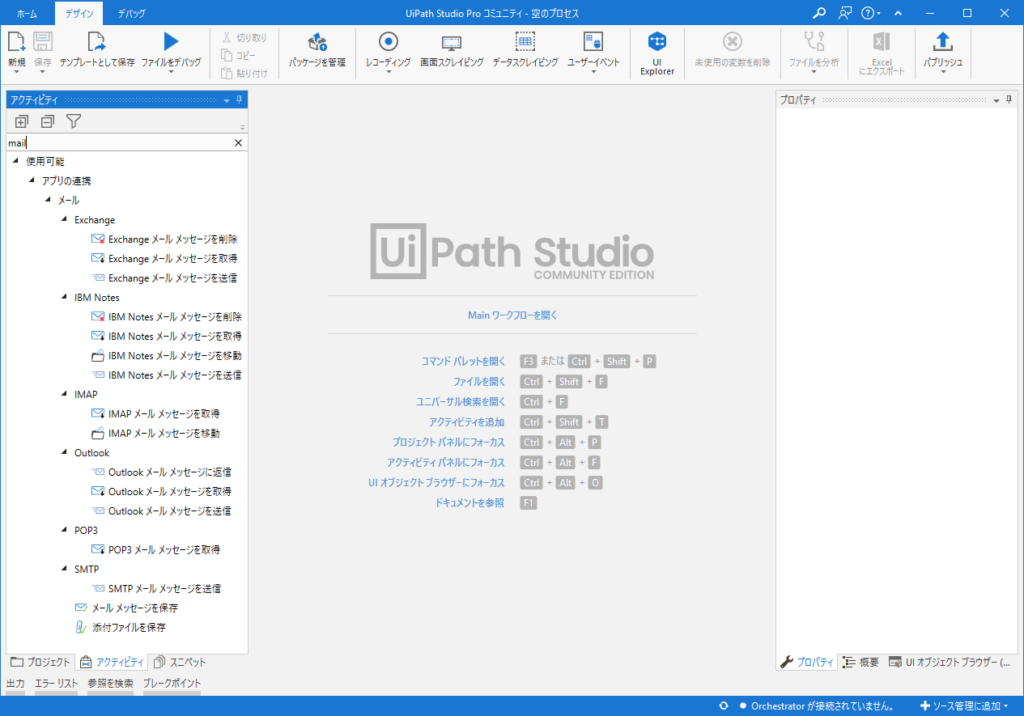1024x716 pixels.
Task: Open UI Explorer tool
Action: click(657, 42)
